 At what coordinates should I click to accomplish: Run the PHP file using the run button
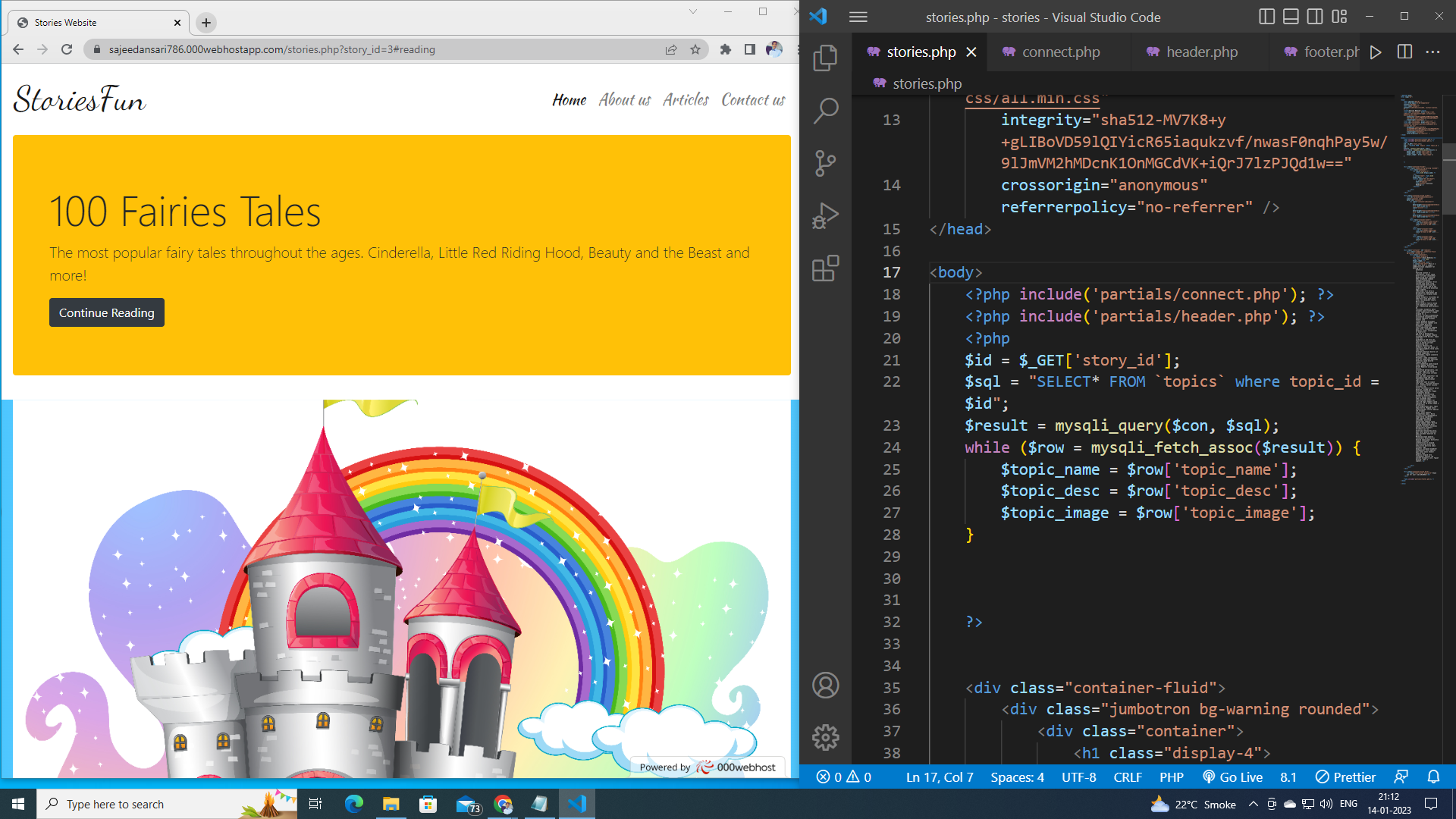click(1376, 52)
